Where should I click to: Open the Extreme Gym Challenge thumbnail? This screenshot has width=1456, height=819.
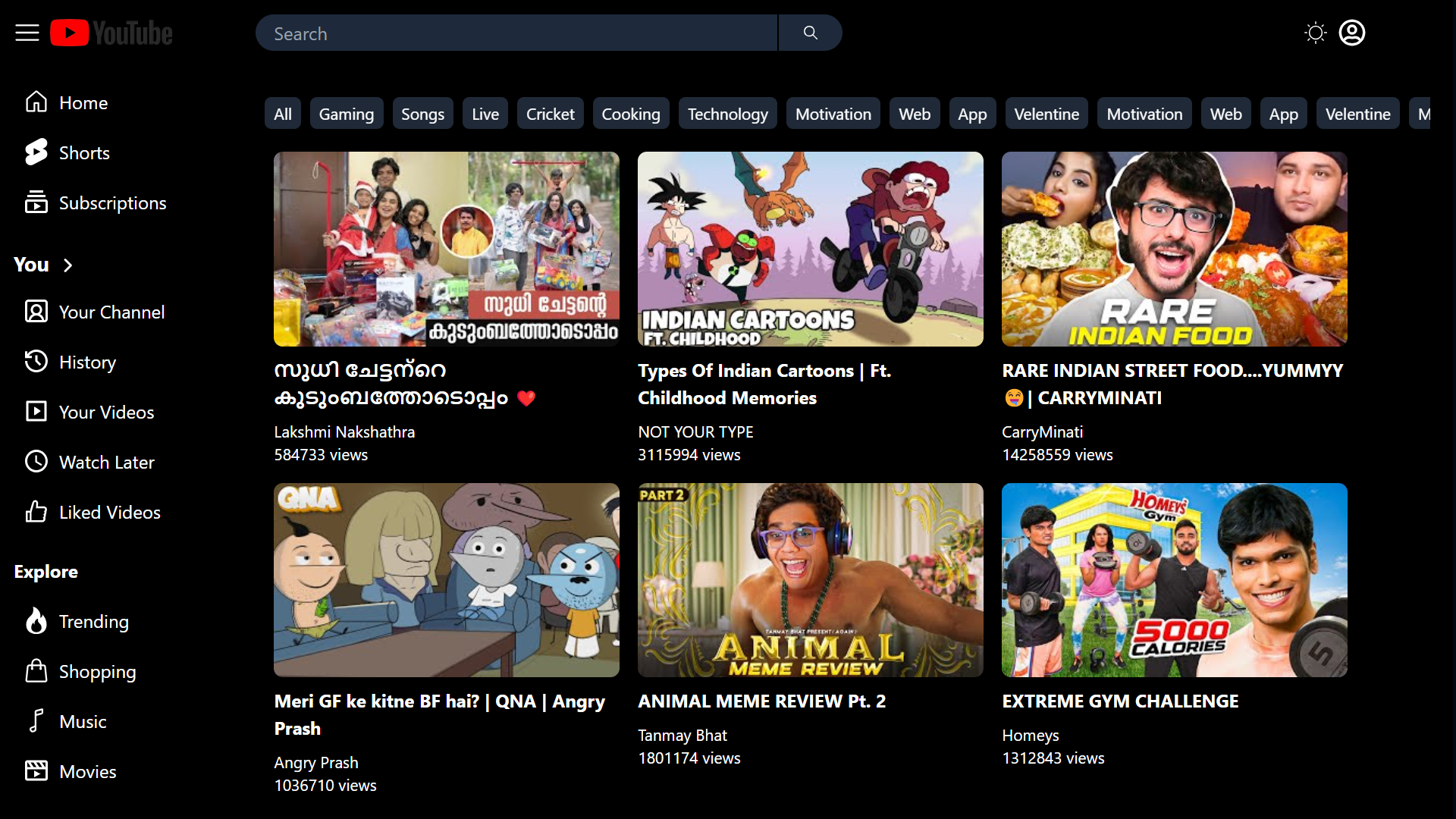[1174, 580]
